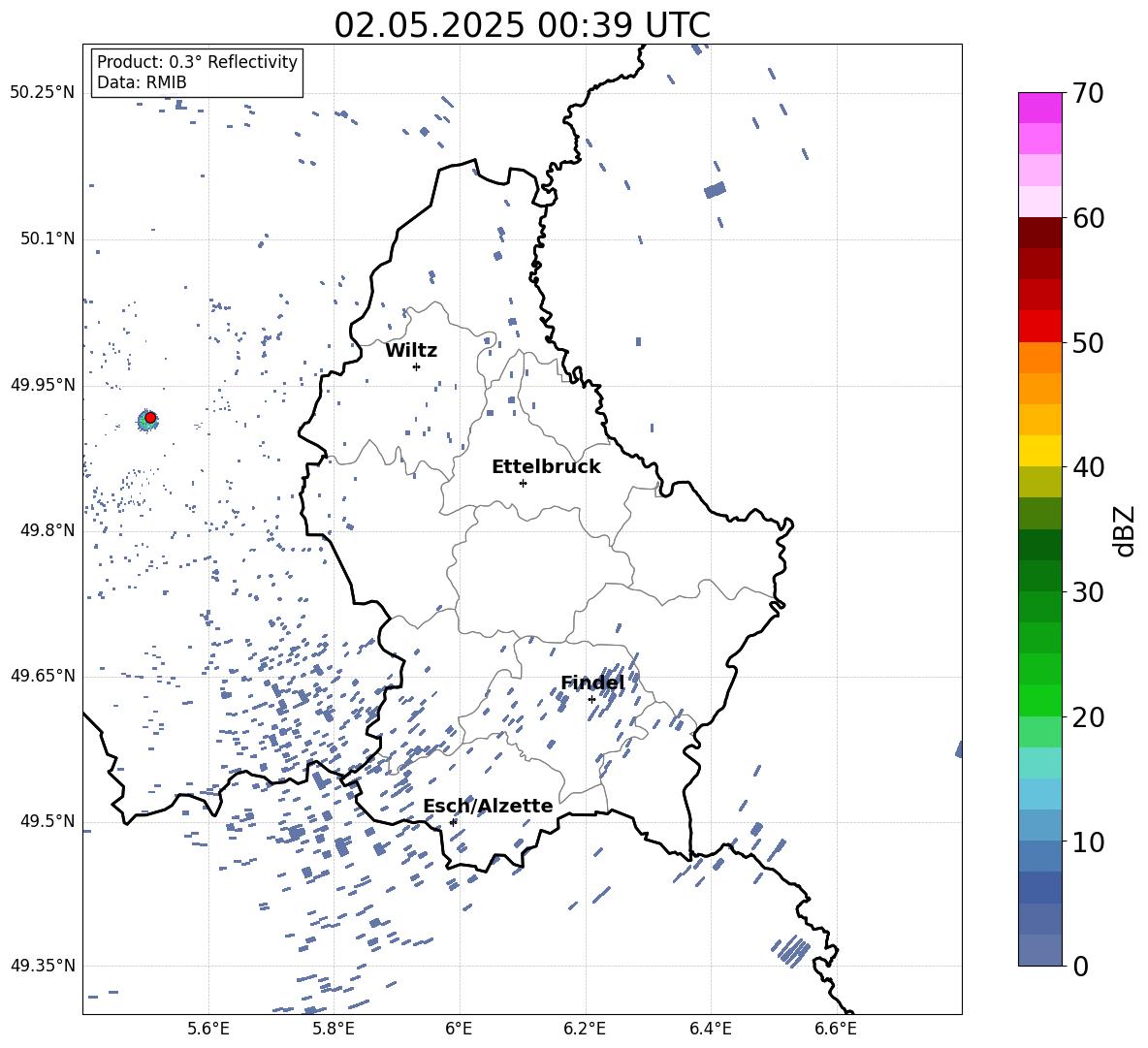Click the red radar site marker

(150, 417)
